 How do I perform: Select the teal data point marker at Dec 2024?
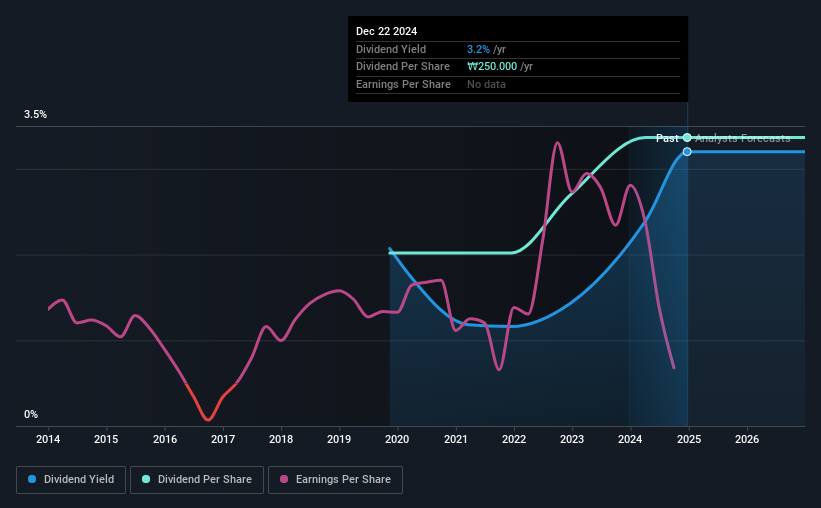click(687, 138)
